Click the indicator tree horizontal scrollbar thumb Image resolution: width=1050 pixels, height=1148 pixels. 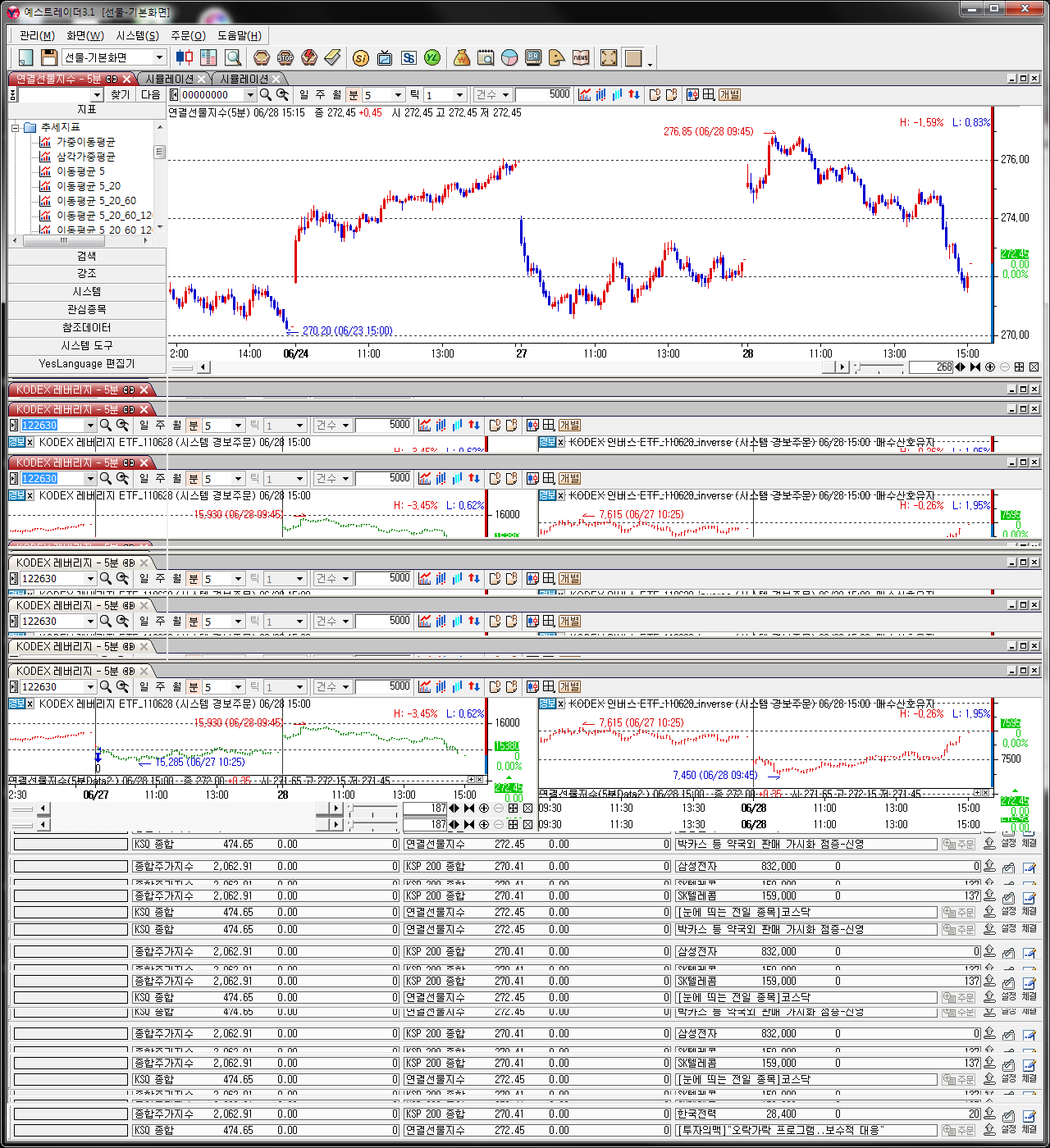[64, 241]
